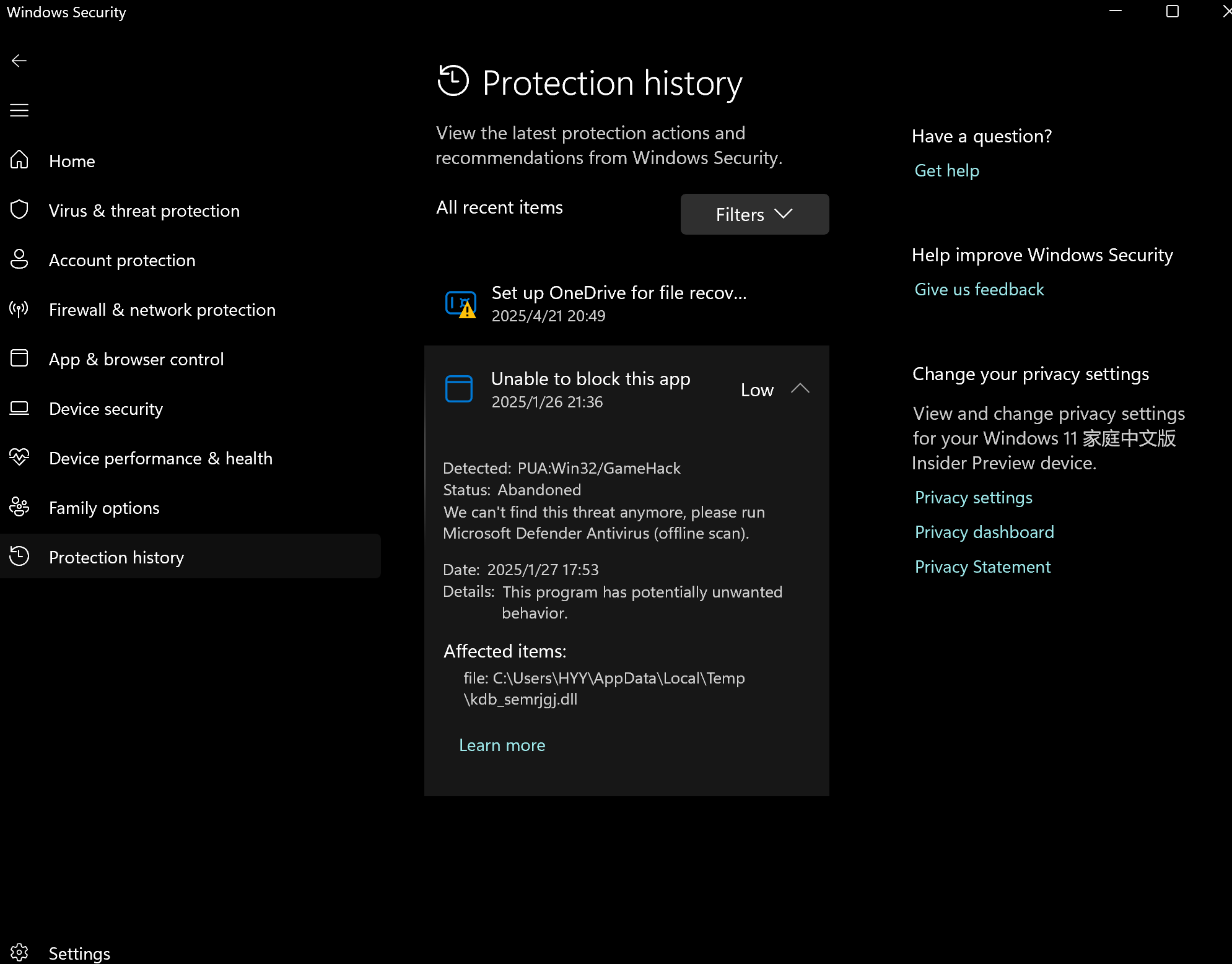Collapse the Unable to block this app entry
Viewport: 1232px width, 964px height.
[800, 389]
